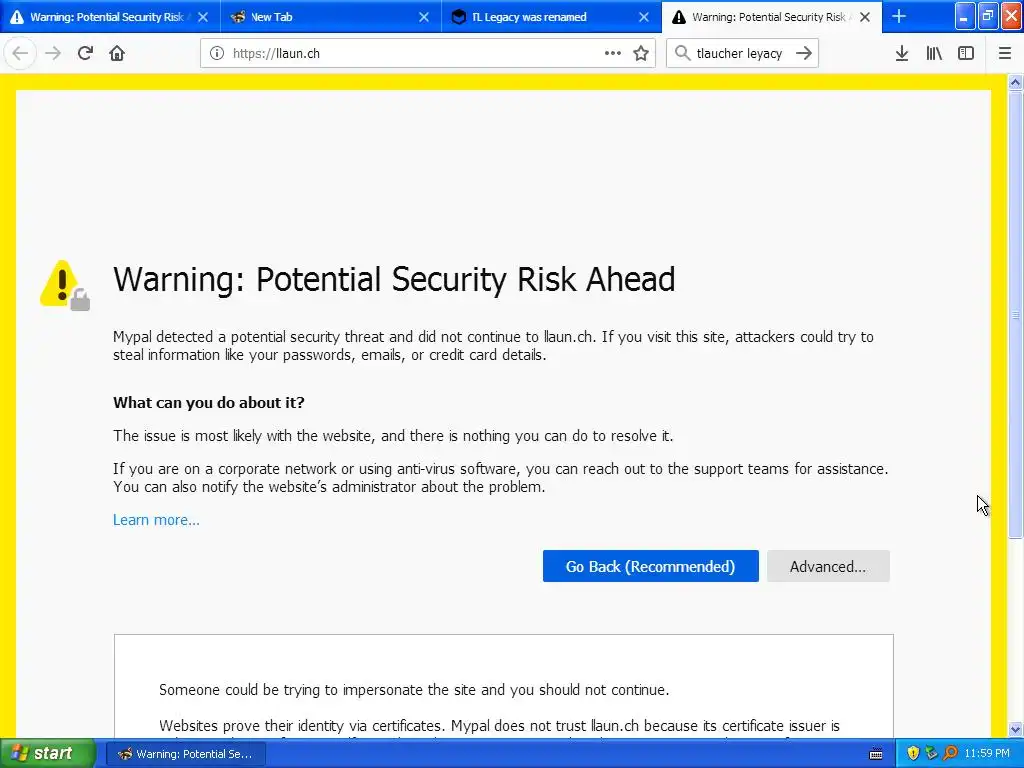Screen dimensions: 1024x768
Task: Reload the page with the refresh icon
Action: [x=85, y=53]
